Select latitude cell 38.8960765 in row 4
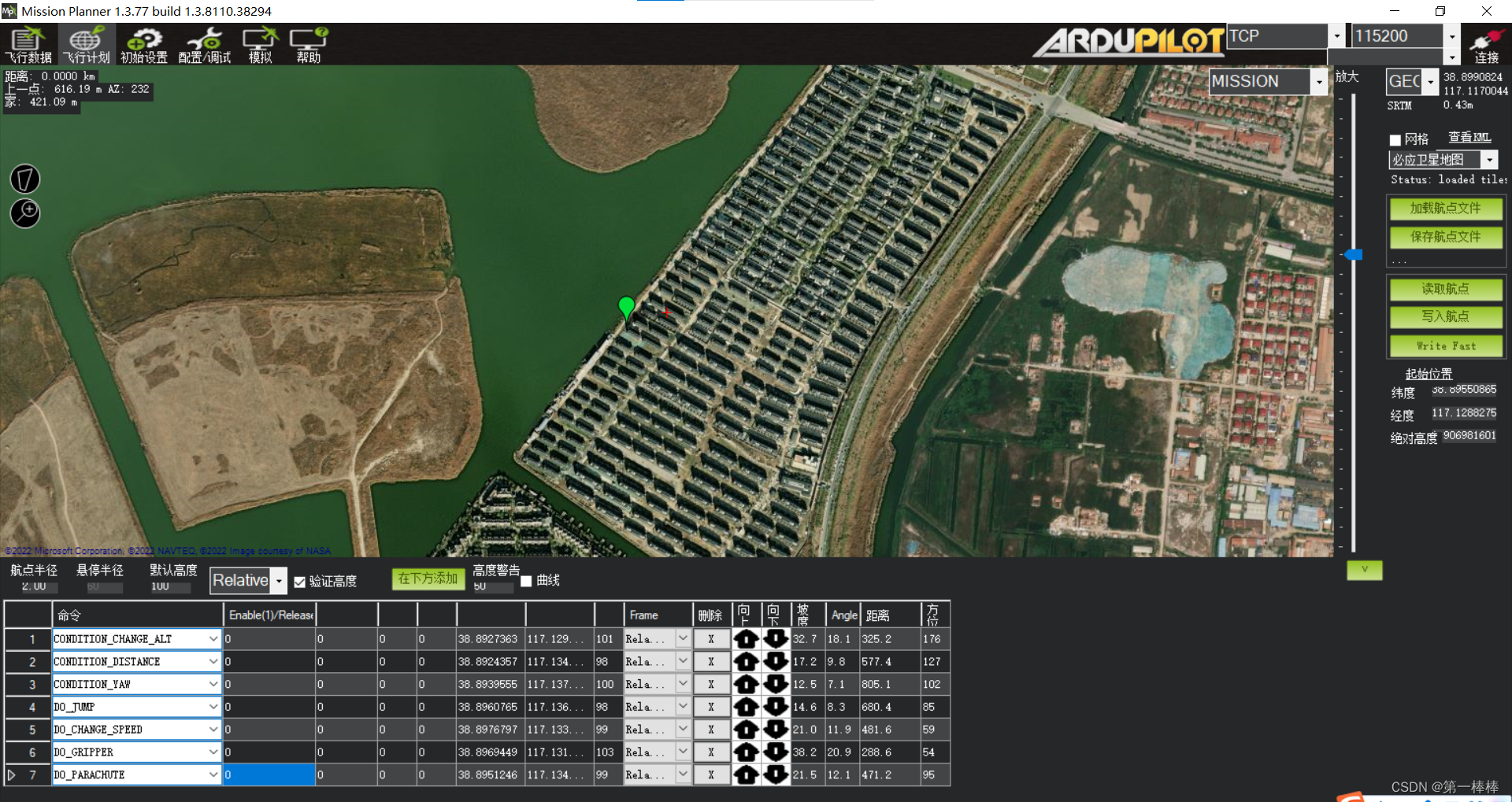This screenshot has height=802, width=1512. [x=491, y=707]
